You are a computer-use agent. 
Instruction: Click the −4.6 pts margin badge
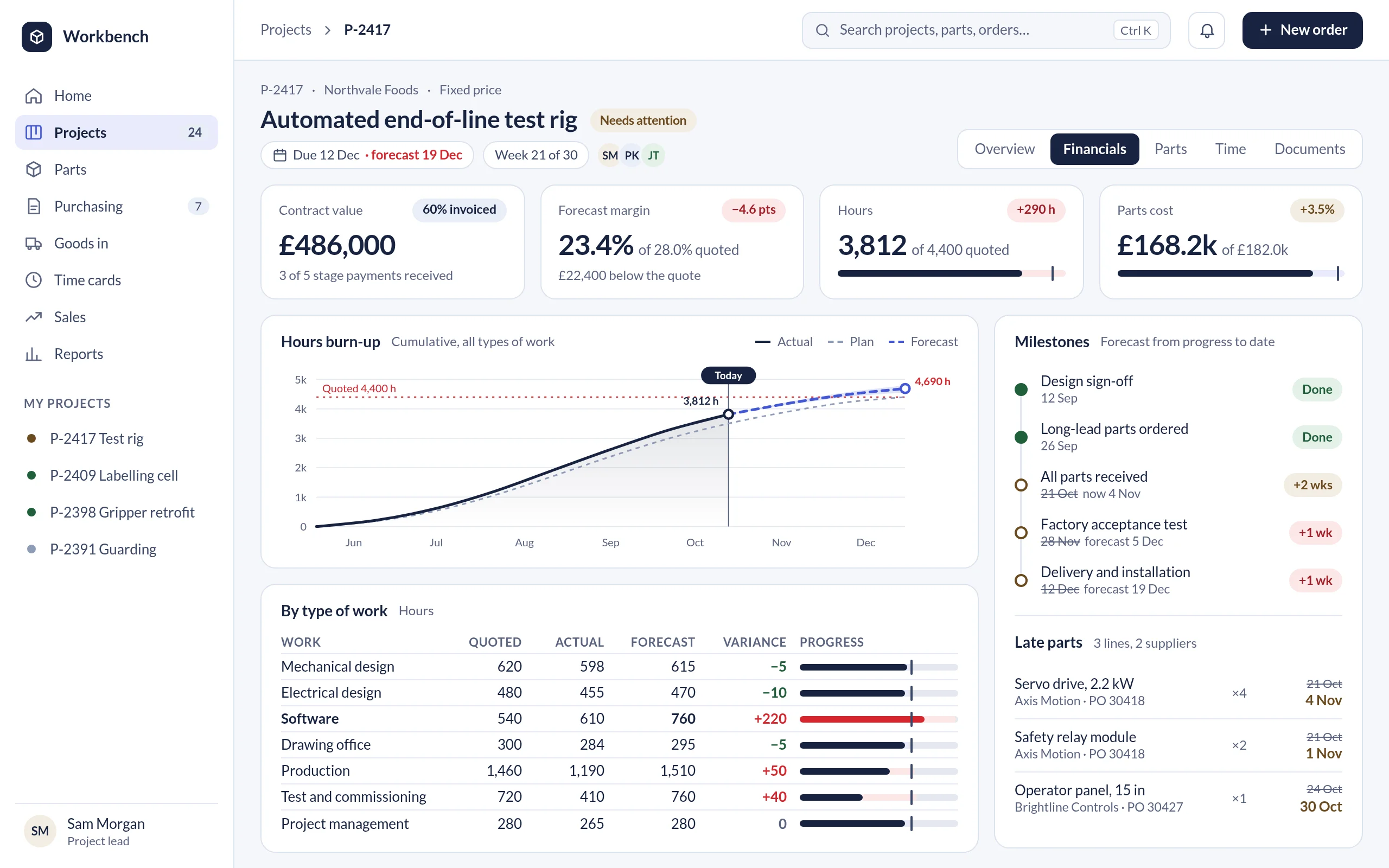point(754,209)
